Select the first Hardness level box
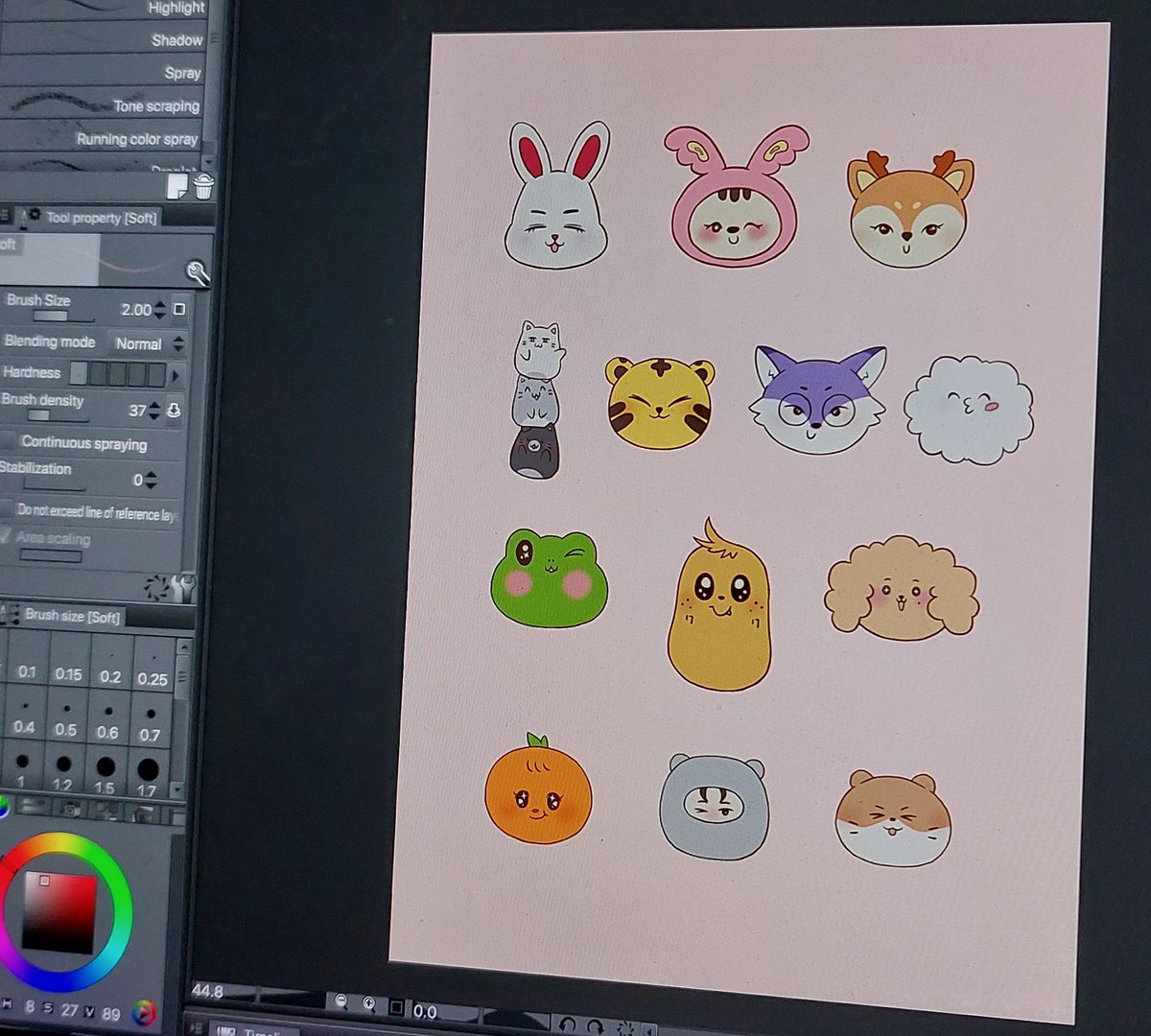Screen dimensions: 1151x1036 tap(80, 373)
